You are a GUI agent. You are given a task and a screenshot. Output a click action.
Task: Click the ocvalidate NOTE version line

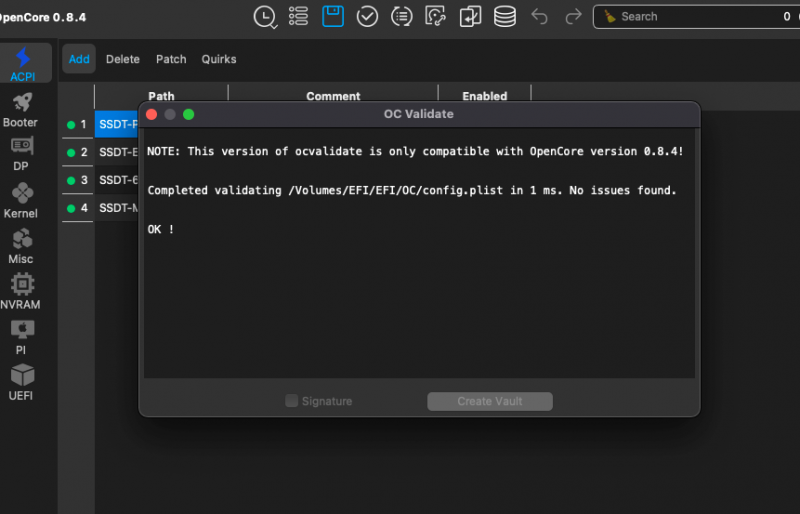(x=415, y=152)
